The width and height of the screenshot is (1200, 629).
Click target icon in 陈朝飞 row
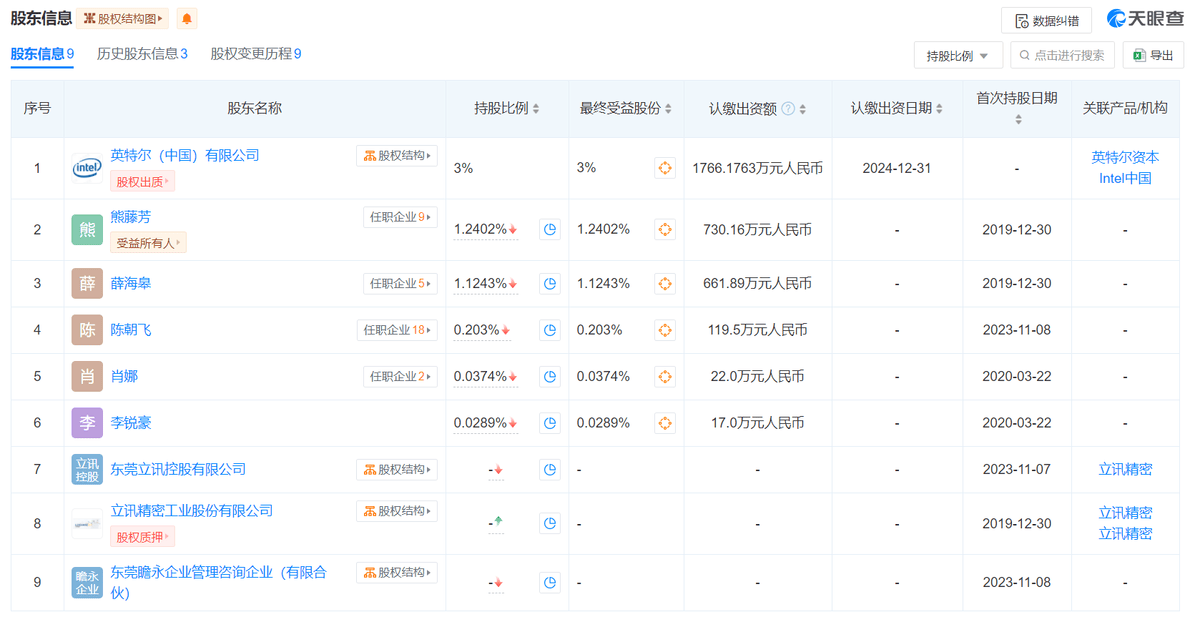coord(665,330)
